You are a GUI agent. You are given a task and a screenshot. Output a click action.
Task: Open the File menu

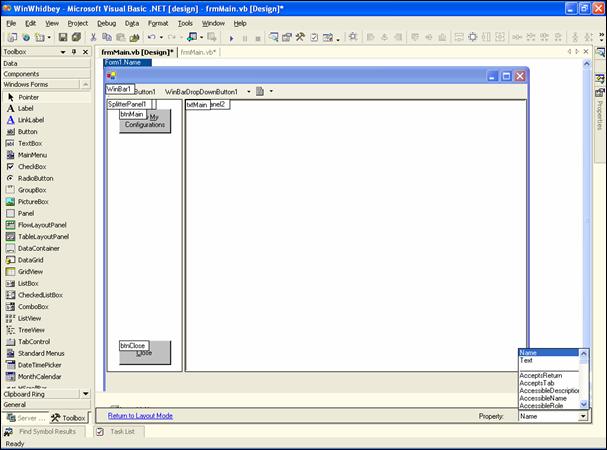click(x=11, y=23)
